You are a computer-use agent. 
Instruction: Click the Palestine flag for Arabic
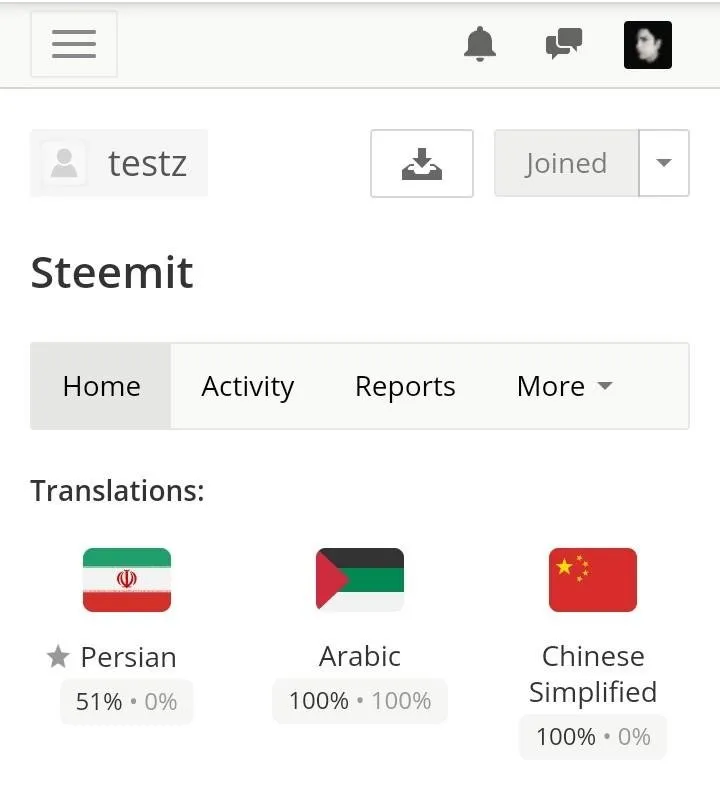(360, 580)
